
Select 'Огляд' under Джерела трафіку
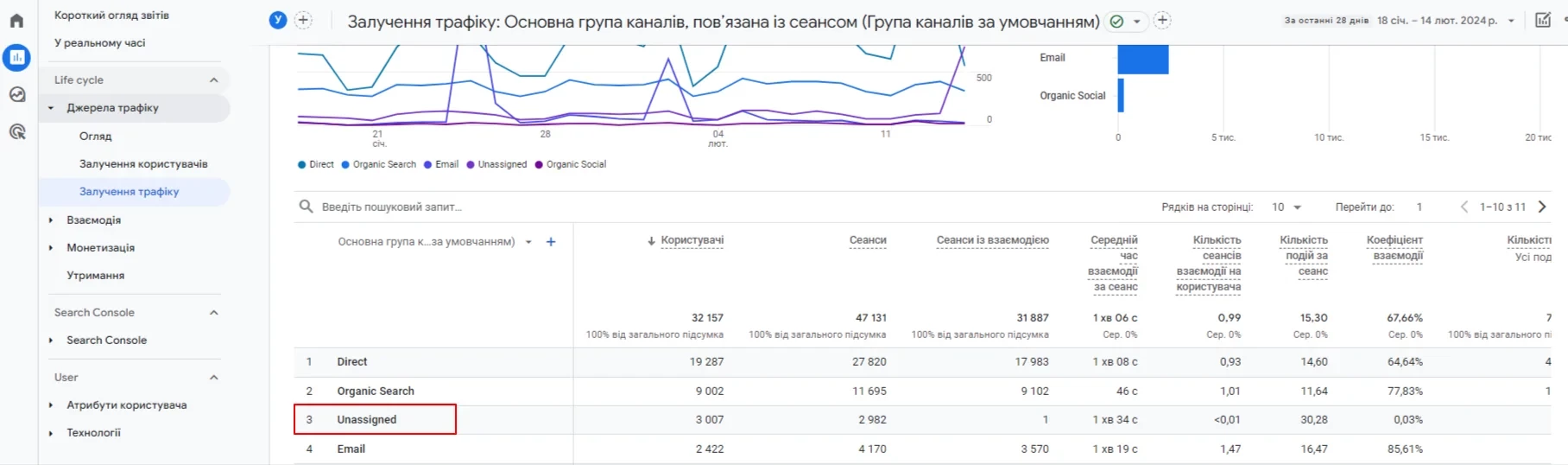[x=95, y=137]
